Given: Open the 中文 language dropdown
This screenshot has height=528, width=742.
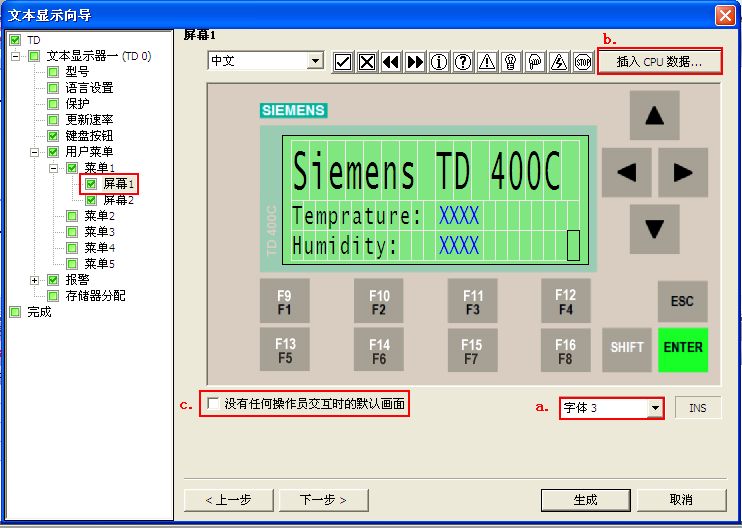Looking at the screenshot, I should (x=315, y=61).
